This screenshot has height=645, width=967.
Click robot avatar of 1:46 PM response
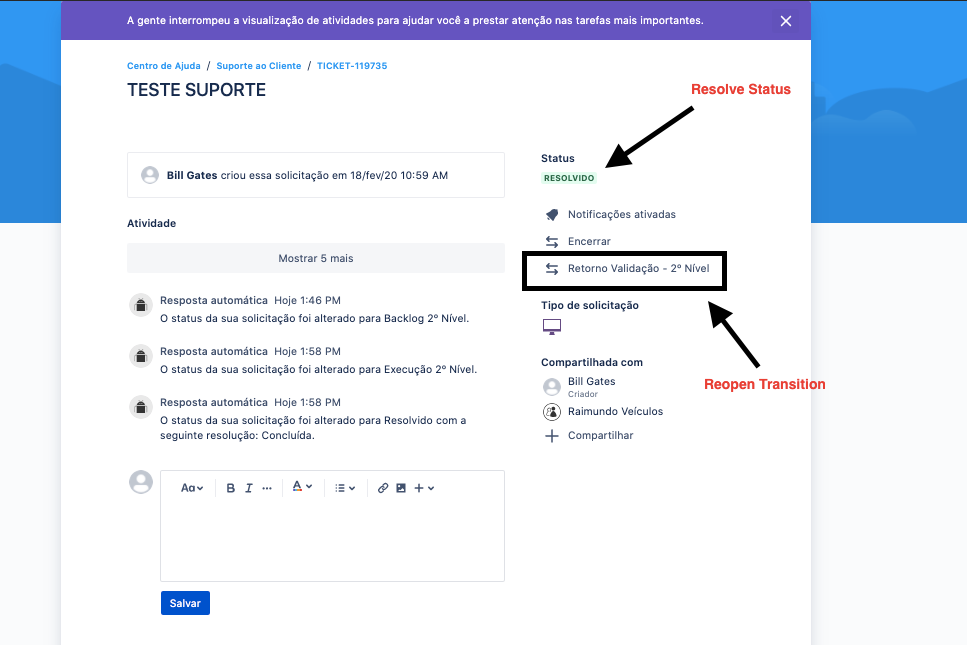point(141,305)
